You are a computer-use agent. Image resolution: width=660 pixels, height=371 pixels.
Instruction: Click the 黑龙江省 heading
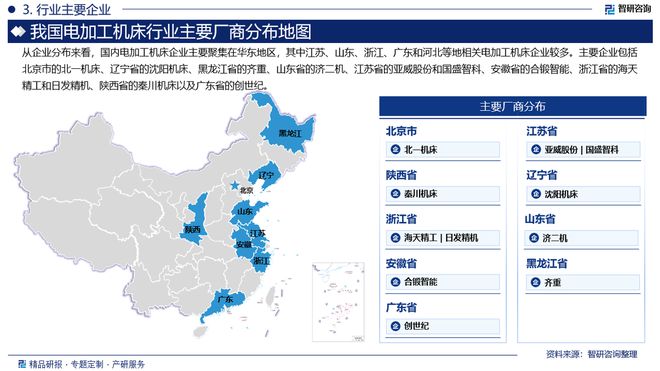(x=547, y=263)
